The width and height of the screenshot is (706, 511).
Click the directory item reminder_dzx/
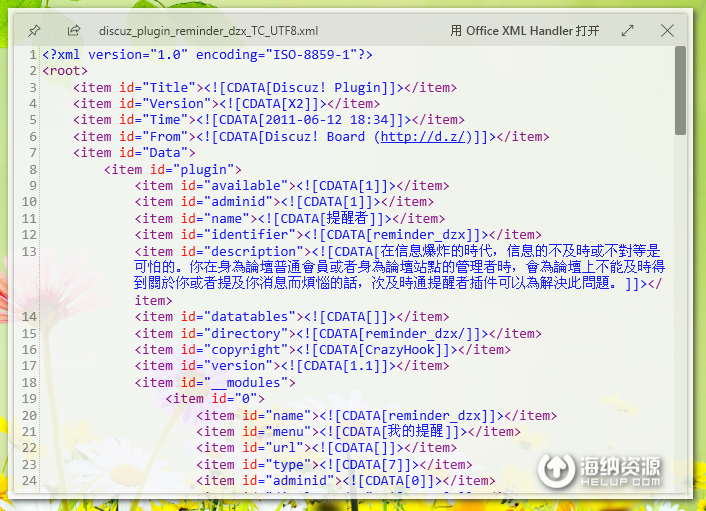[x=338, y=334]
